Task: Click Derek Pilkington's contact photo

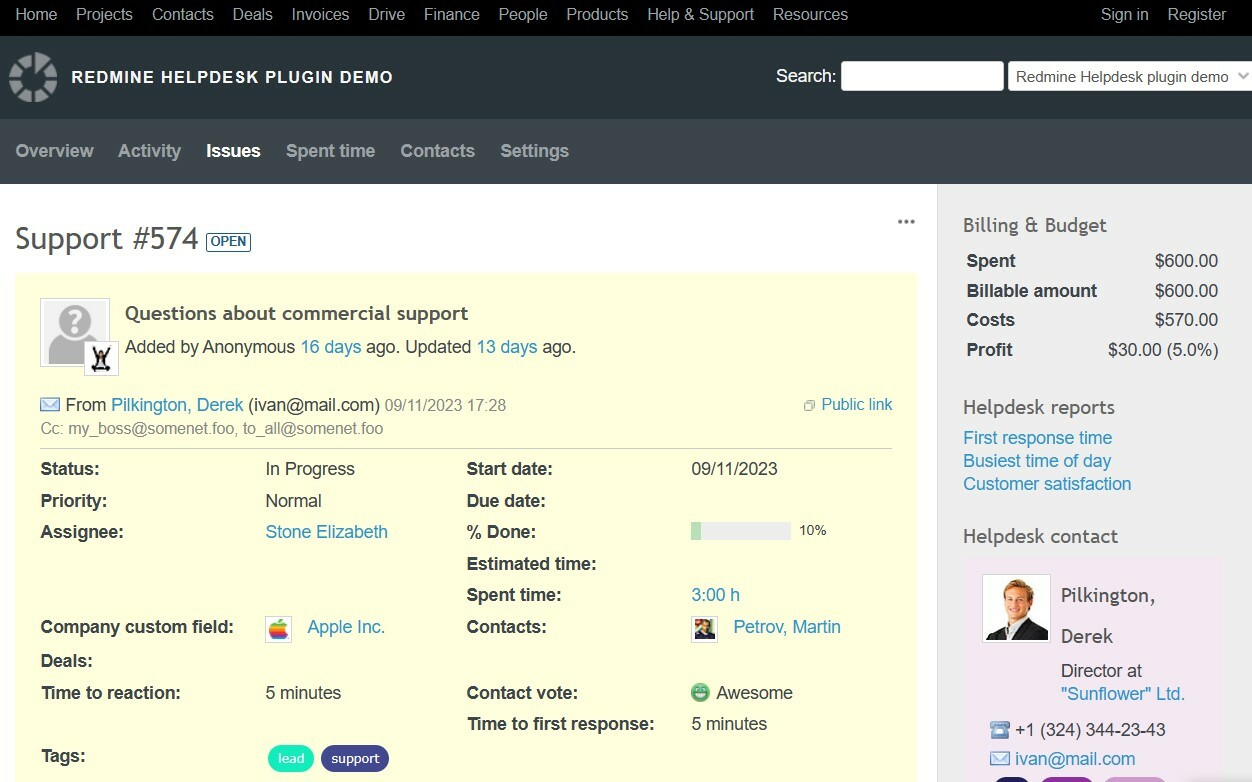Action: pyautogui.click(x=1015, y=607)
